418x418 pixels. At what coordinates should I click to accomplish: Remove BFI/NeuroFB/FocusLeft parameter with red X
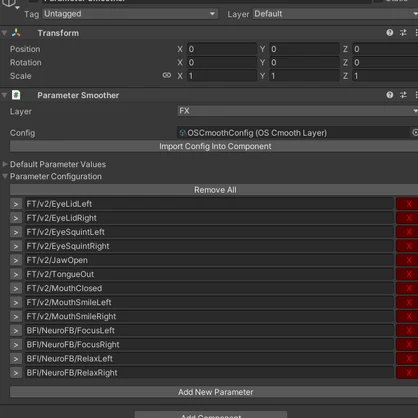(x=407, y=331)
